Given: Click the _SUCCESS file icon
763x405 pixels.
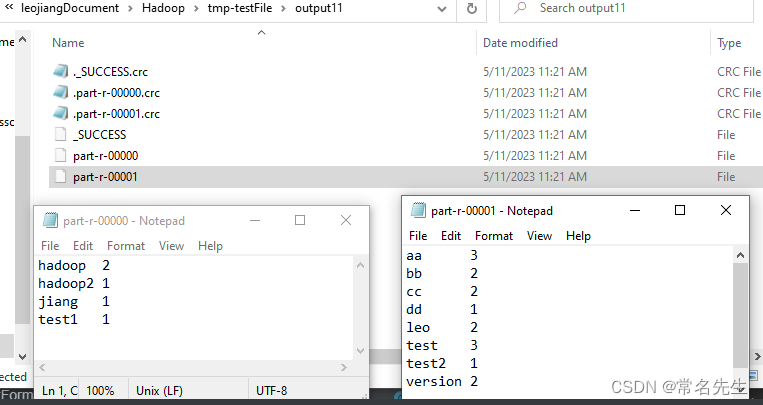Looking at the screenshot, I should [60, 134].
